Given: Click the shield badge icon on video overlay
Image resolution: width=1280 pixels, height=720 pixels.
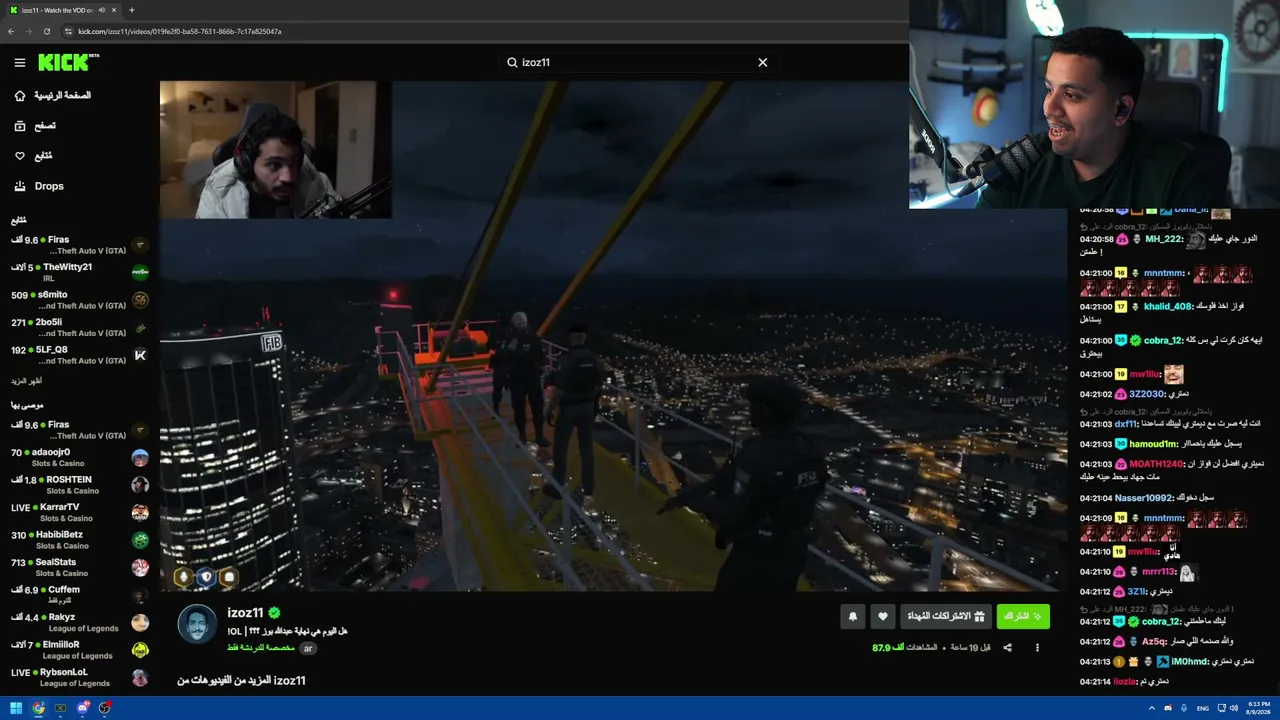Looking at the screenshot, I should point(206,576).
